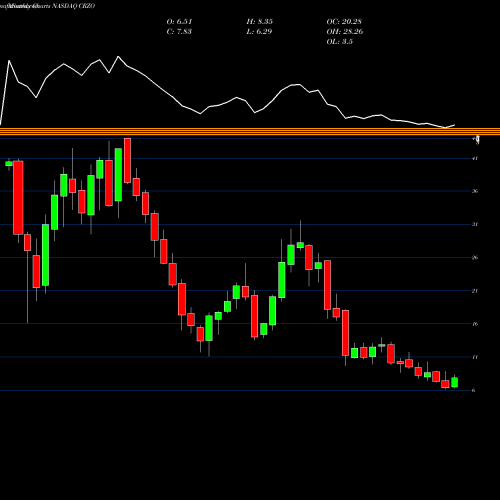Click the 21 price axis label
Viewport: 500px width, 500px height.
coord(475,291)
